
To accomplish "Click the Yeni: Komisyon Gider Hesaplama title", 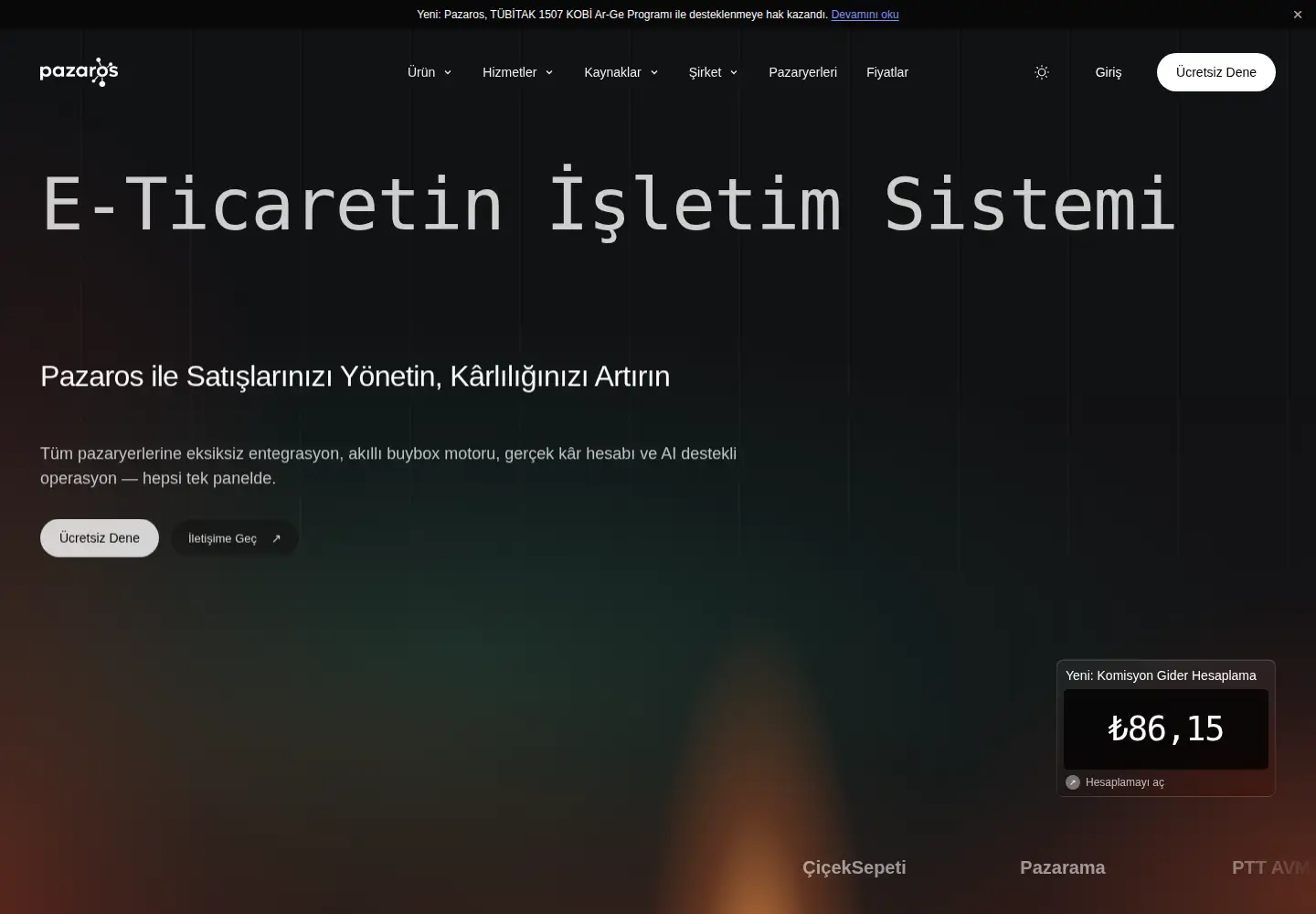I will (x=1161, y=675).
